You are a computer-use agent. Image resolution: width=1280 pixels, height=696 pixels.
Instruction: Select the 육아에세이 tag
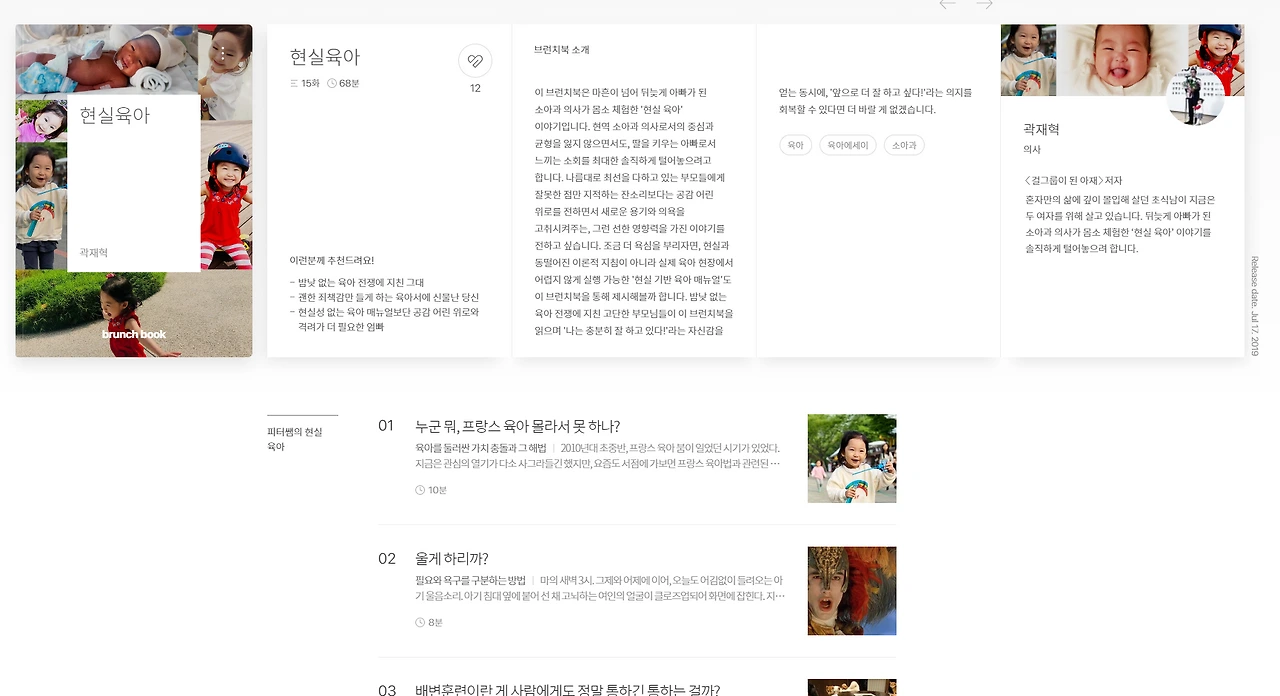click(848, 145)
